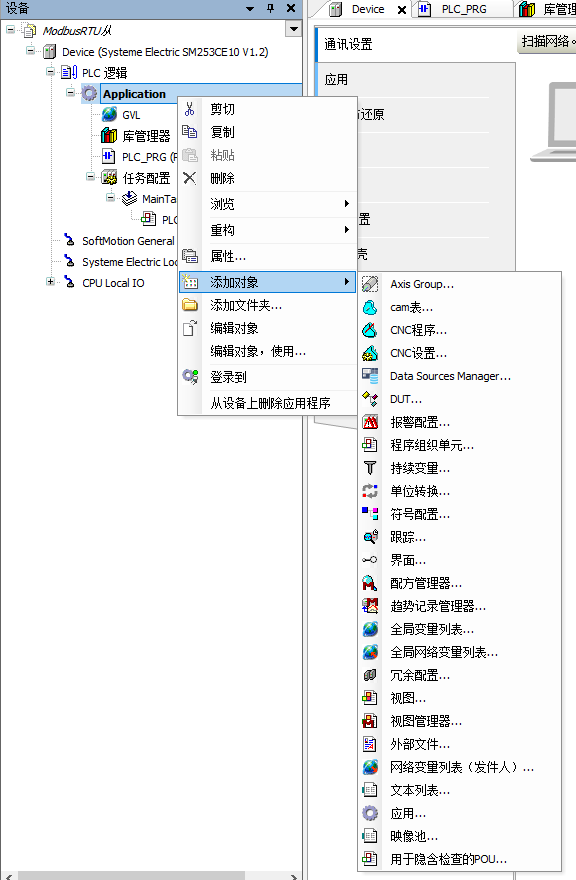Select GVL in the device tree
This screenshot has height=880, width=576.
pos(131,115)
